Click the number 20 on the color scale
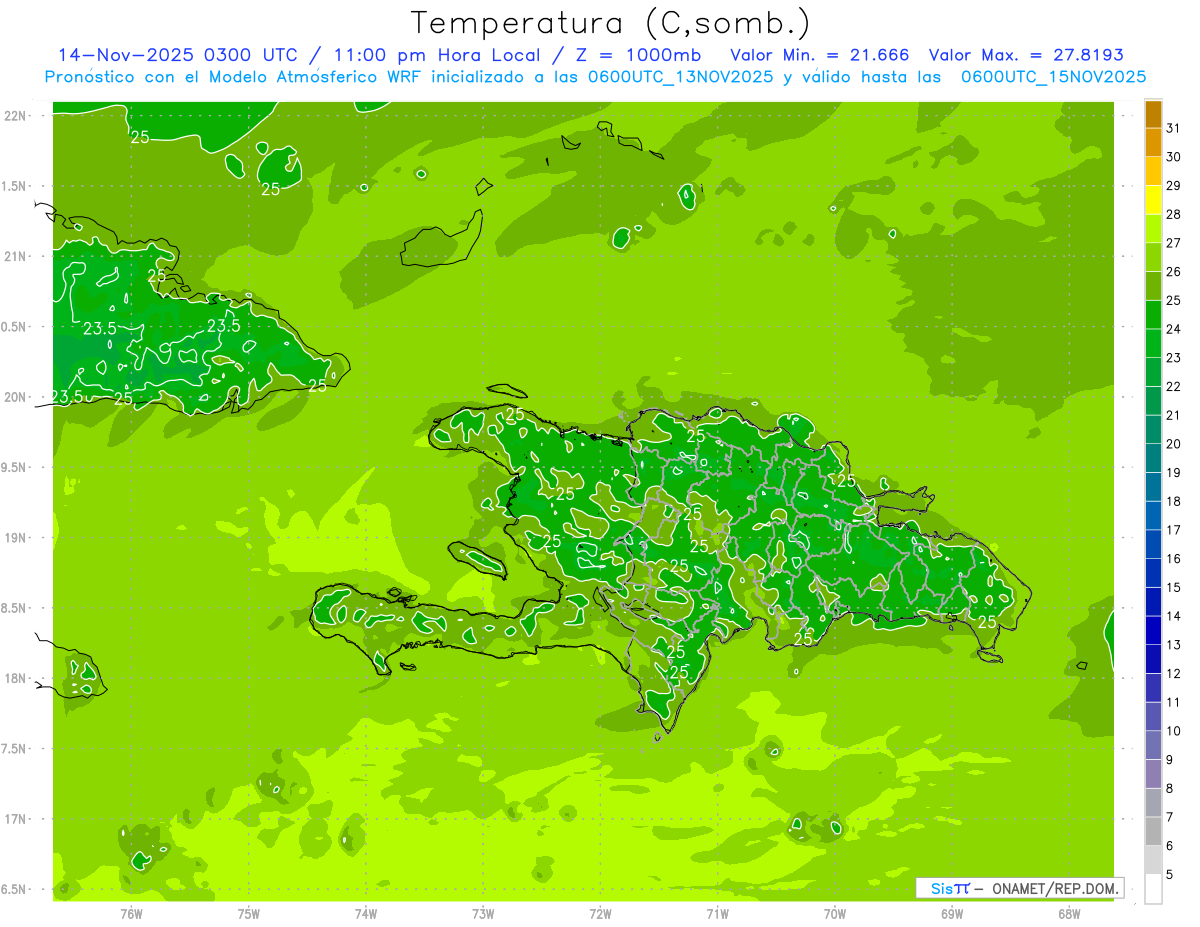 (x=1173, y=444)
